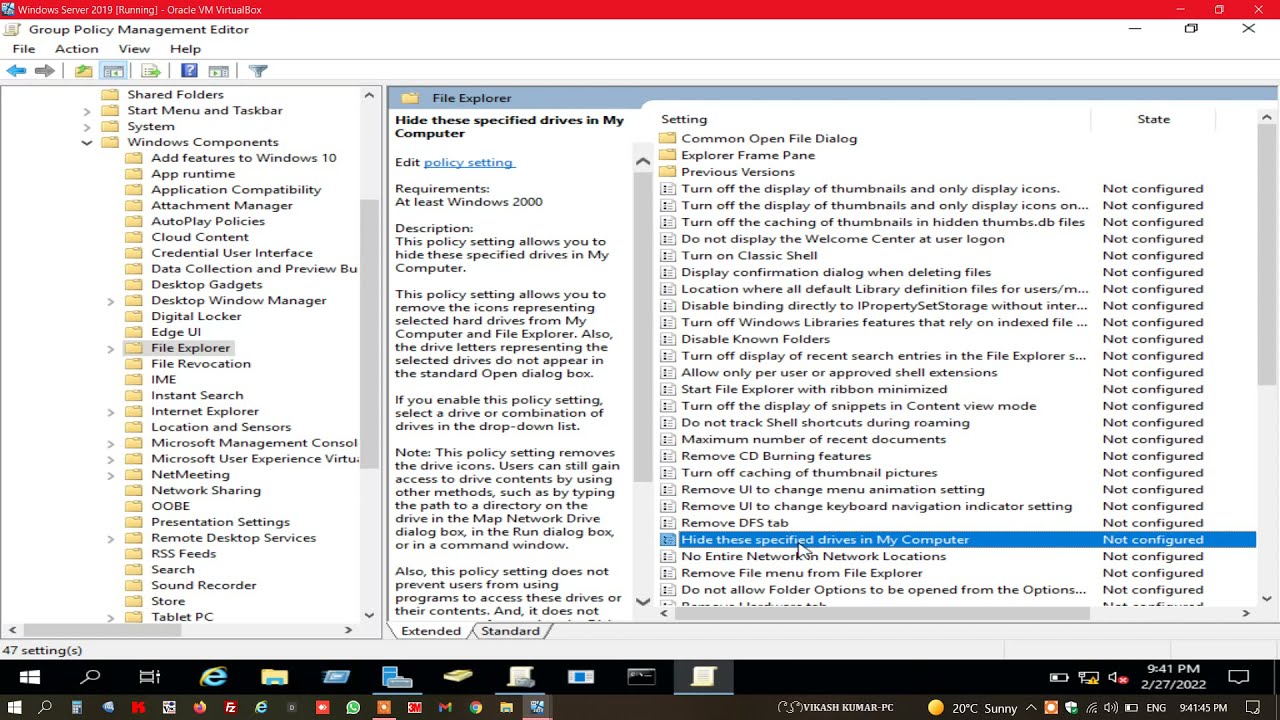Expand the Desktop Window Manager node

(x=111, y=301)
